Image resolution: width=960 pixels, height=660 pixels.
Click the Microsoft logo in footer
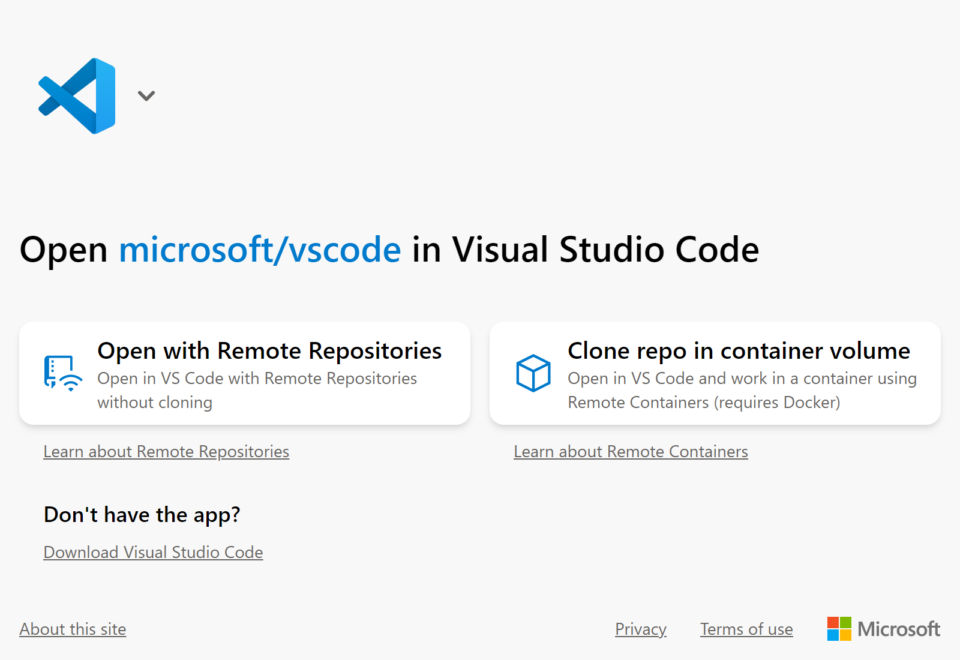point(883,629)
